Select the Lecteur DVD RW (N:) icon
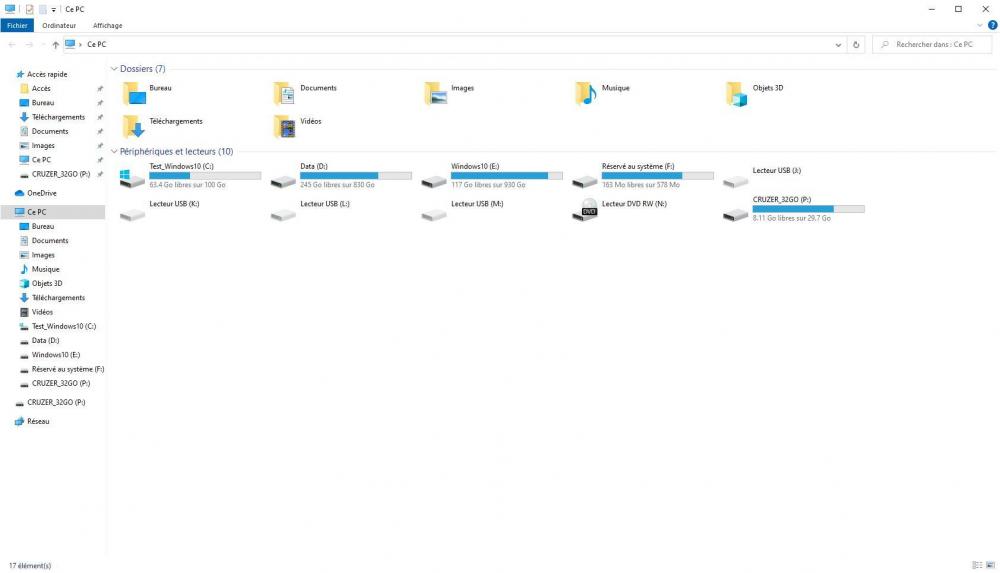Image resolution: width=1000 pixels, height=573 pixels. point(585,210)
